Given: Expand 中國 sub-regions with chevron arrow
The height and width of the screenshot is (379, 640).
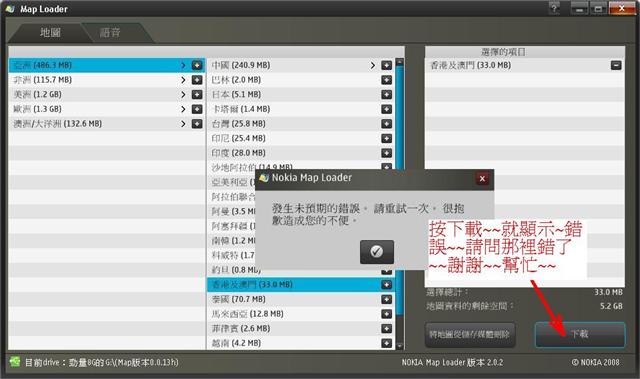Looking at the screenshot, I should point(373,65).
